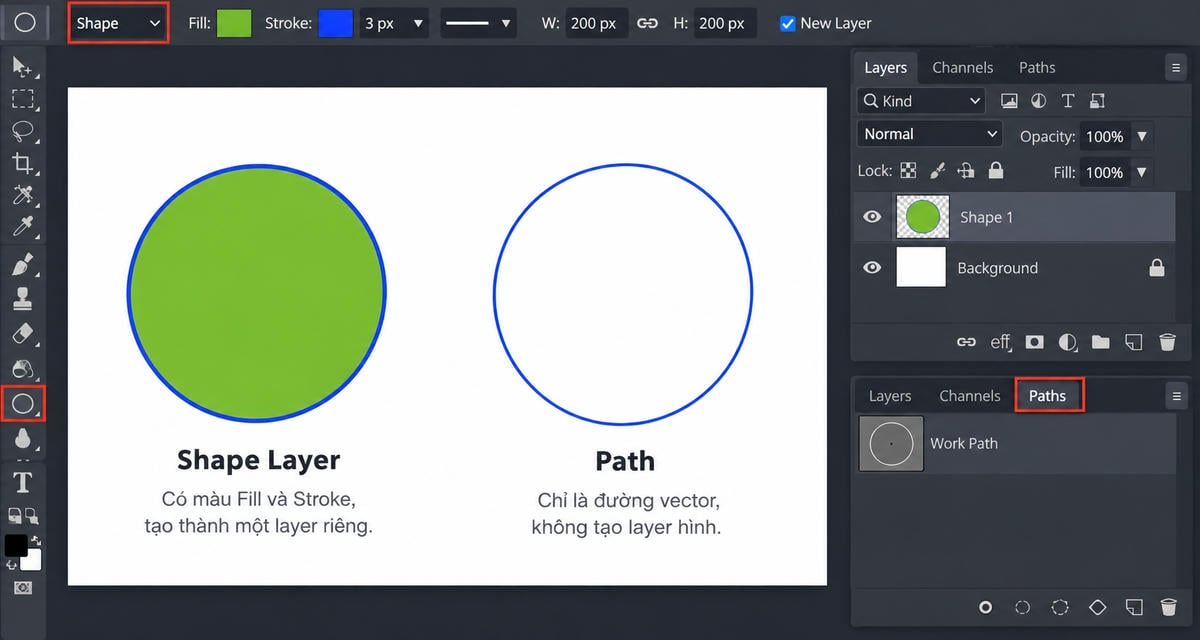The image size is (1200, 640).
Task: Select the Brush tool
Action: (22, 265)
